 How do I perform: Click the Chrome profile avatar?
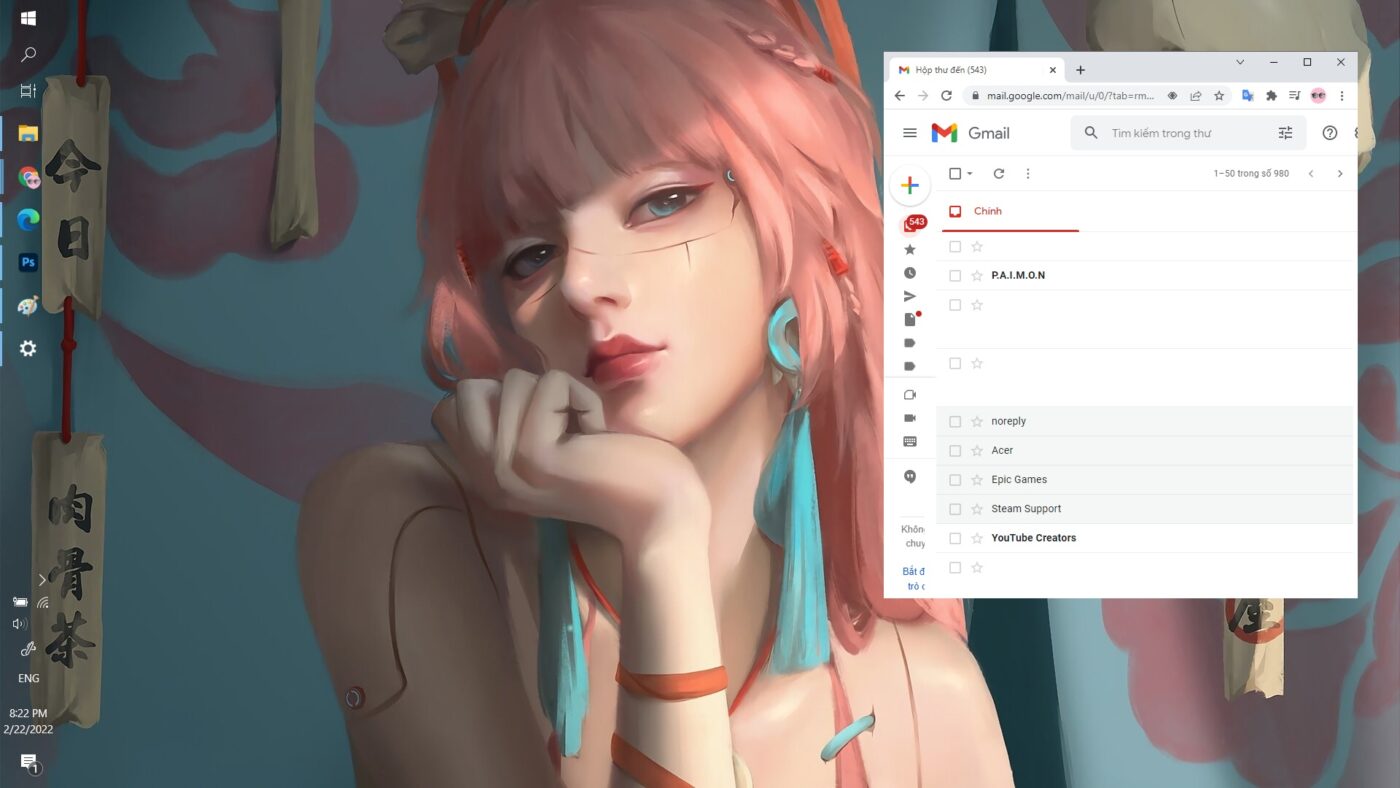click(1318, 96)
